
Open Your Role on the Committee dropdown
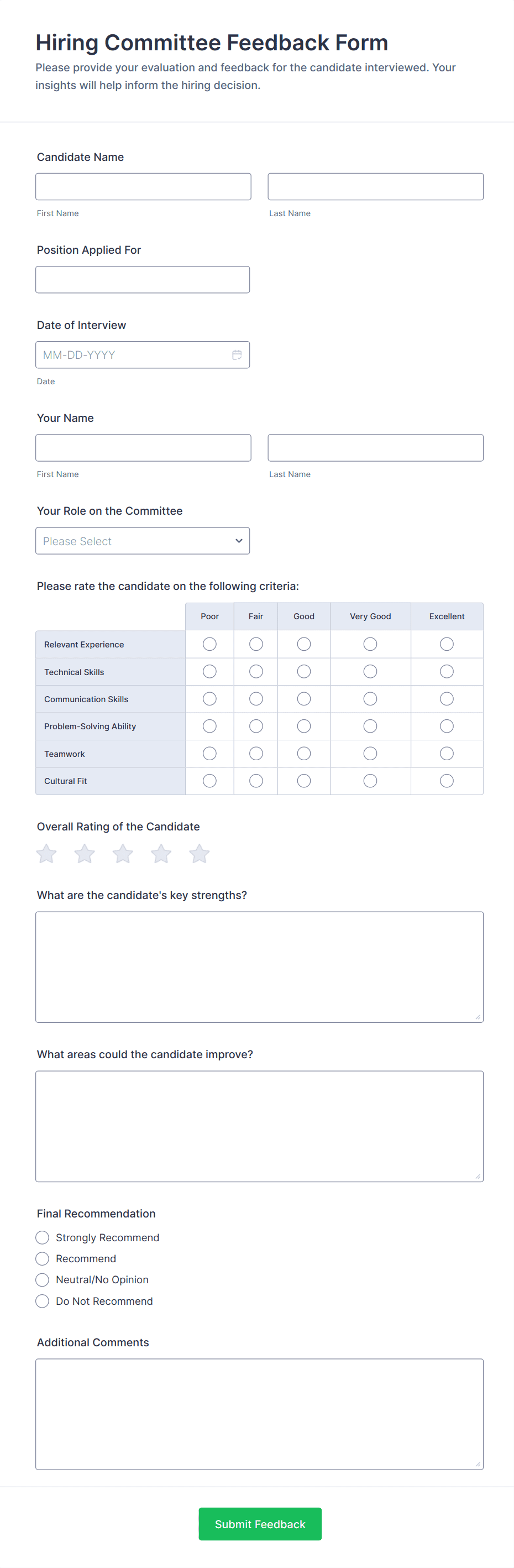(x=143, y=541)
